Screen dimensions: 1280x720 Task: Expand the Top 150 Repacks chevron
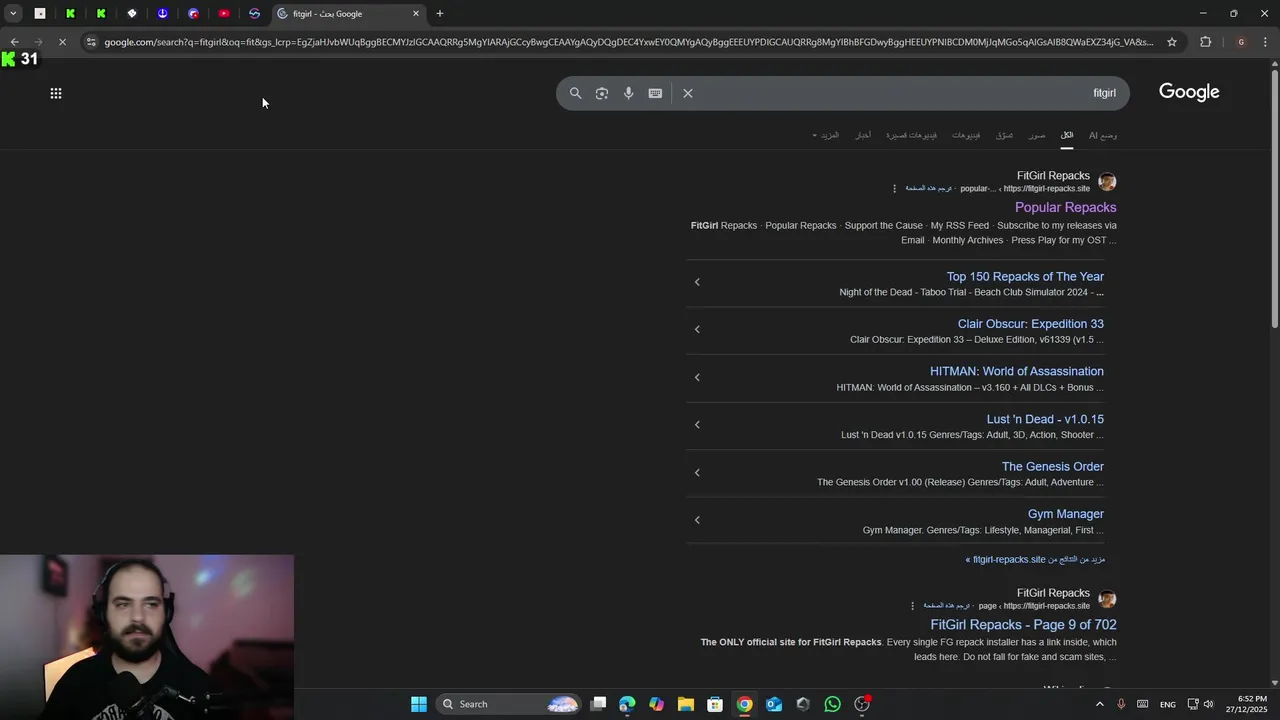697,282
